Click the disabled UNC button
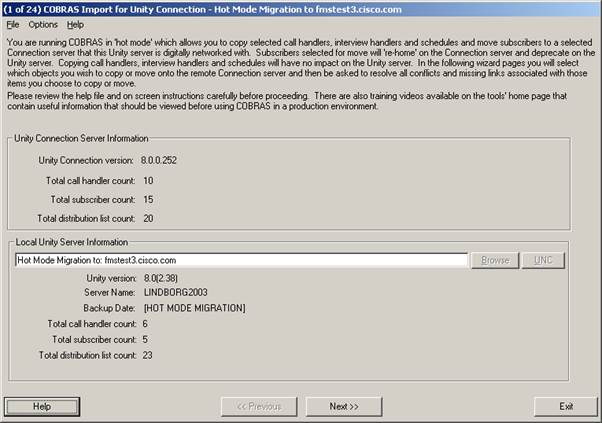Viewport: 602px width, 423px height. pos(543,260)
